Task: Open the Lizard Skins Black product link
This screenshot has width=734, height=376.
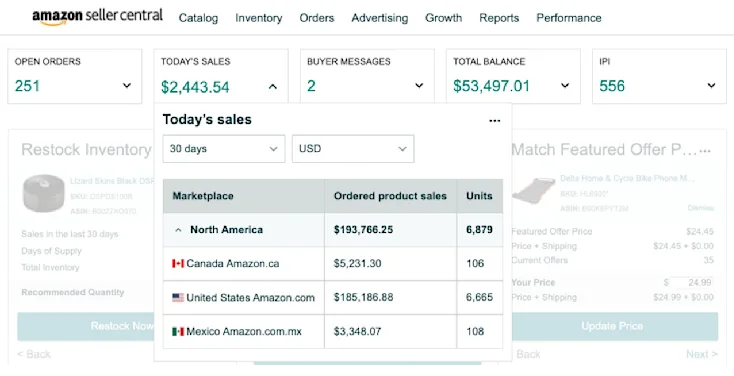Action: 112,181
